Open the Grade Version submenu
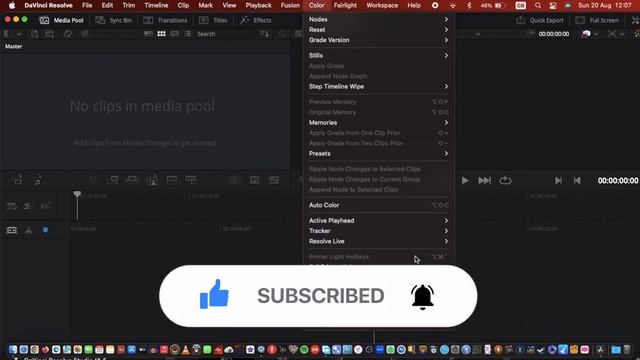This screenshot has width=640, height=360. [x=378, y=40]
